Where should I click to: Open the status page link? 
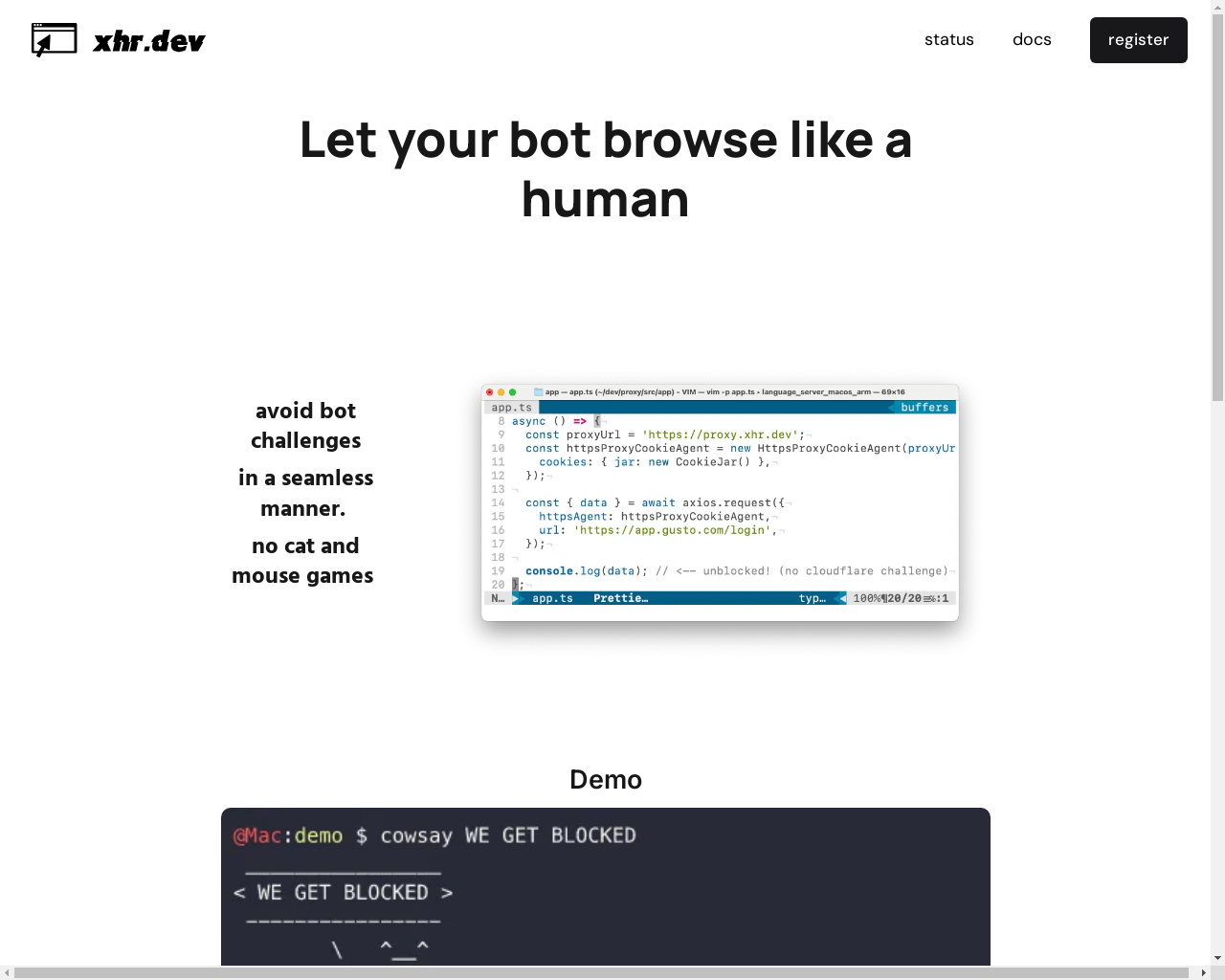coord(949,39)
